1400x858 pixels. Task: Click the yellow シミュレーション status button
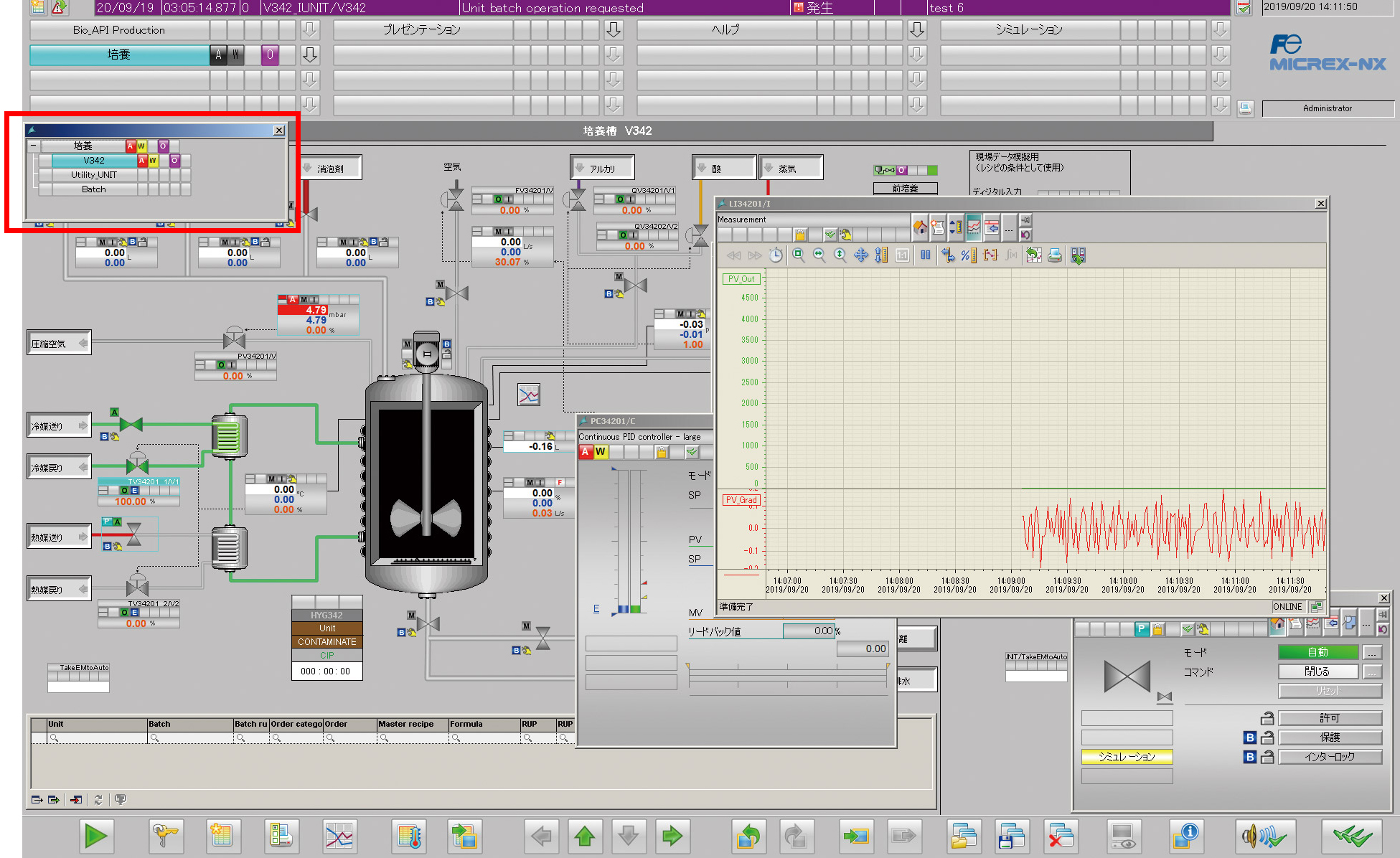(1127, 756)
